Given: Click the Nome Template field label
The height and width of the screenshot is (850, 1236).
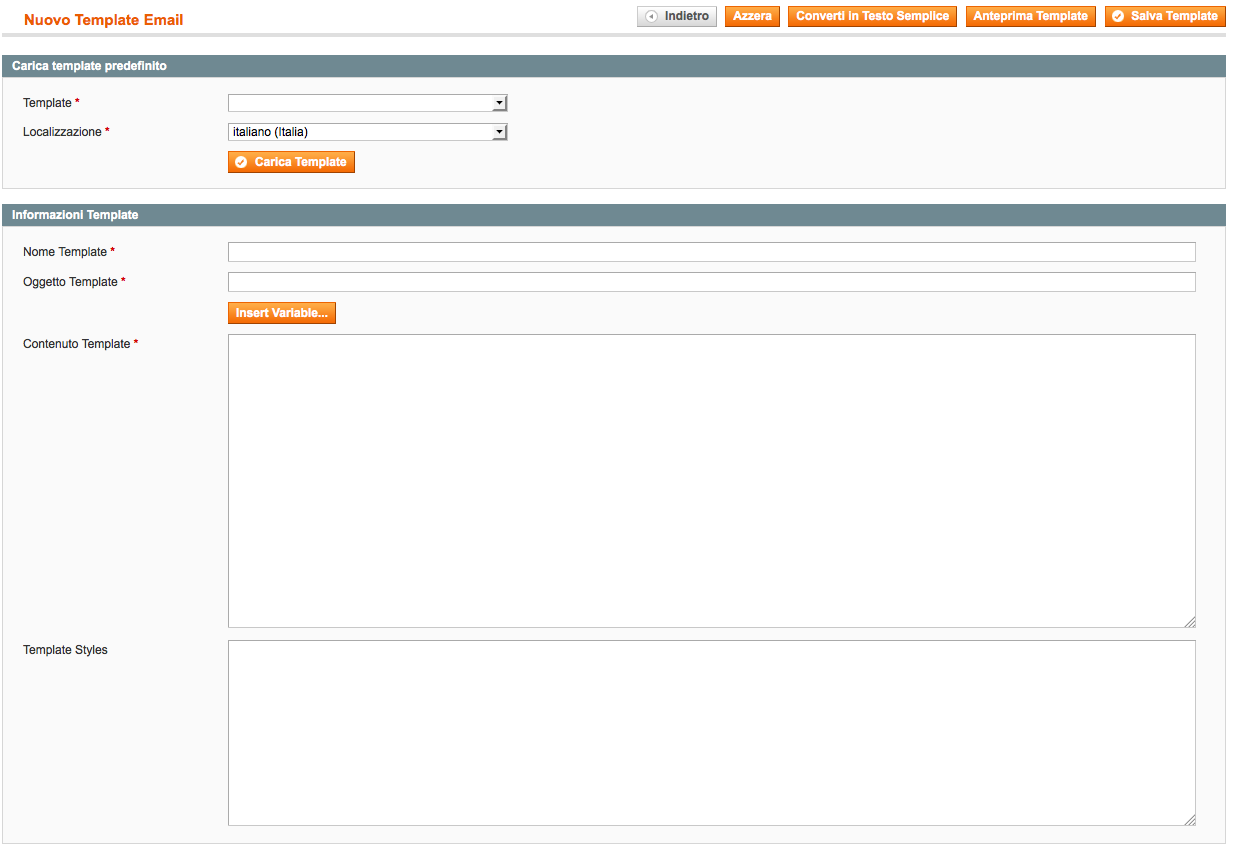Looking at the screenshot, I should [x=65, y=252].
